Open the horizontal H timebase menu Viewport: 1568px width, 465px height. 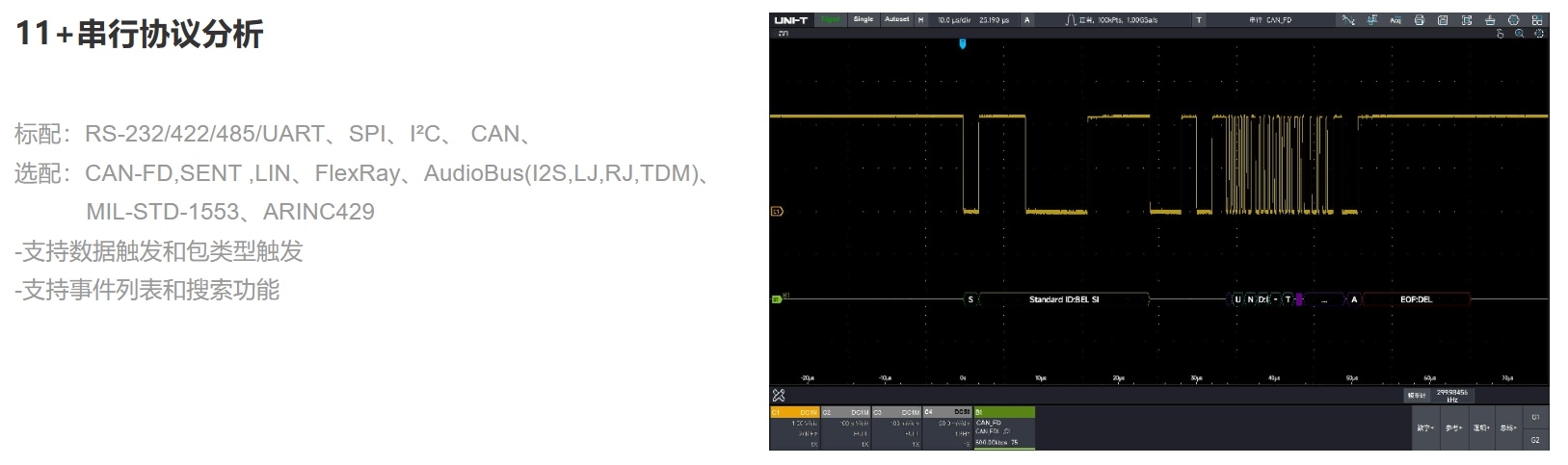pos(920,19)
